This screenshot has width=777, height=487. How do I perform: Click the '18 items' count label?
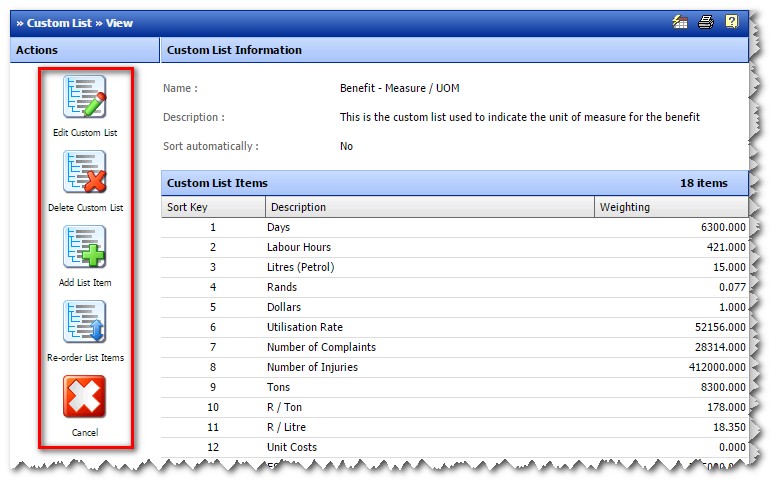pos(704,183)
